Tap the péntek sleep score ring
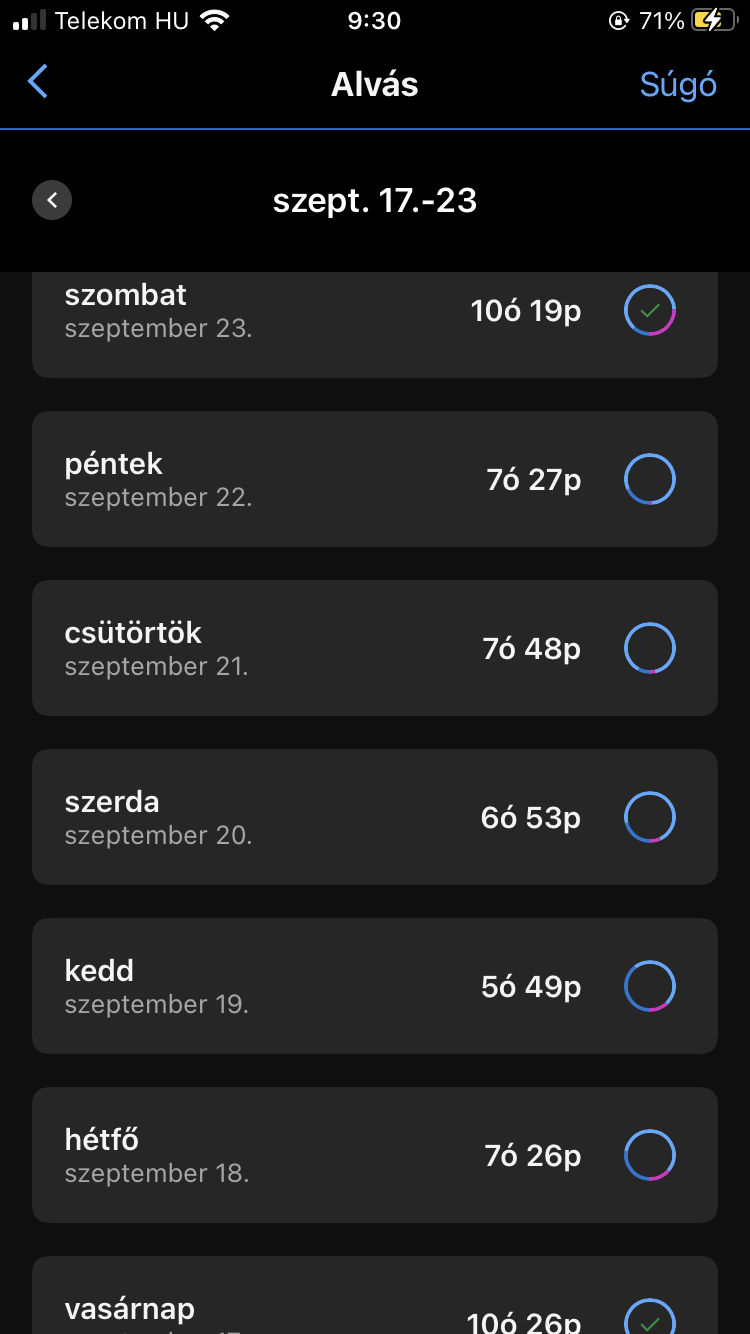This screenshot has width=750, height=1334. tap(650, 479)
